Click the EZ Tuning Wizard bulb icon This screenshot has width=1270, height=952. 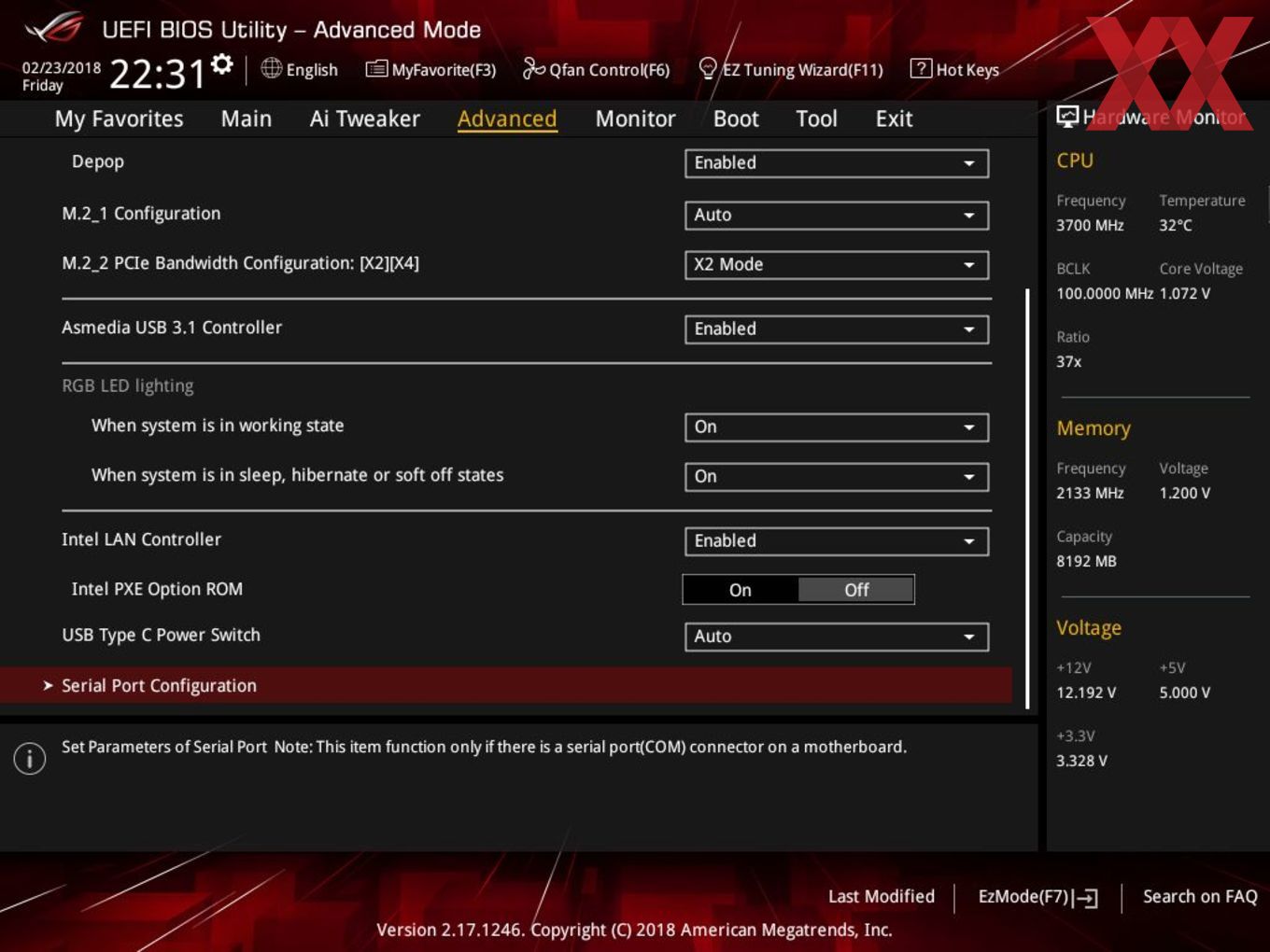[708, 68]
